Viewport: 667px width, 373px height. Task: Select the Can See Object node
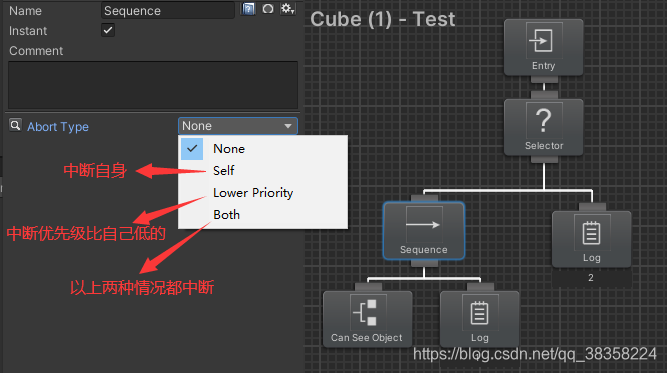[x=368, y=319]
